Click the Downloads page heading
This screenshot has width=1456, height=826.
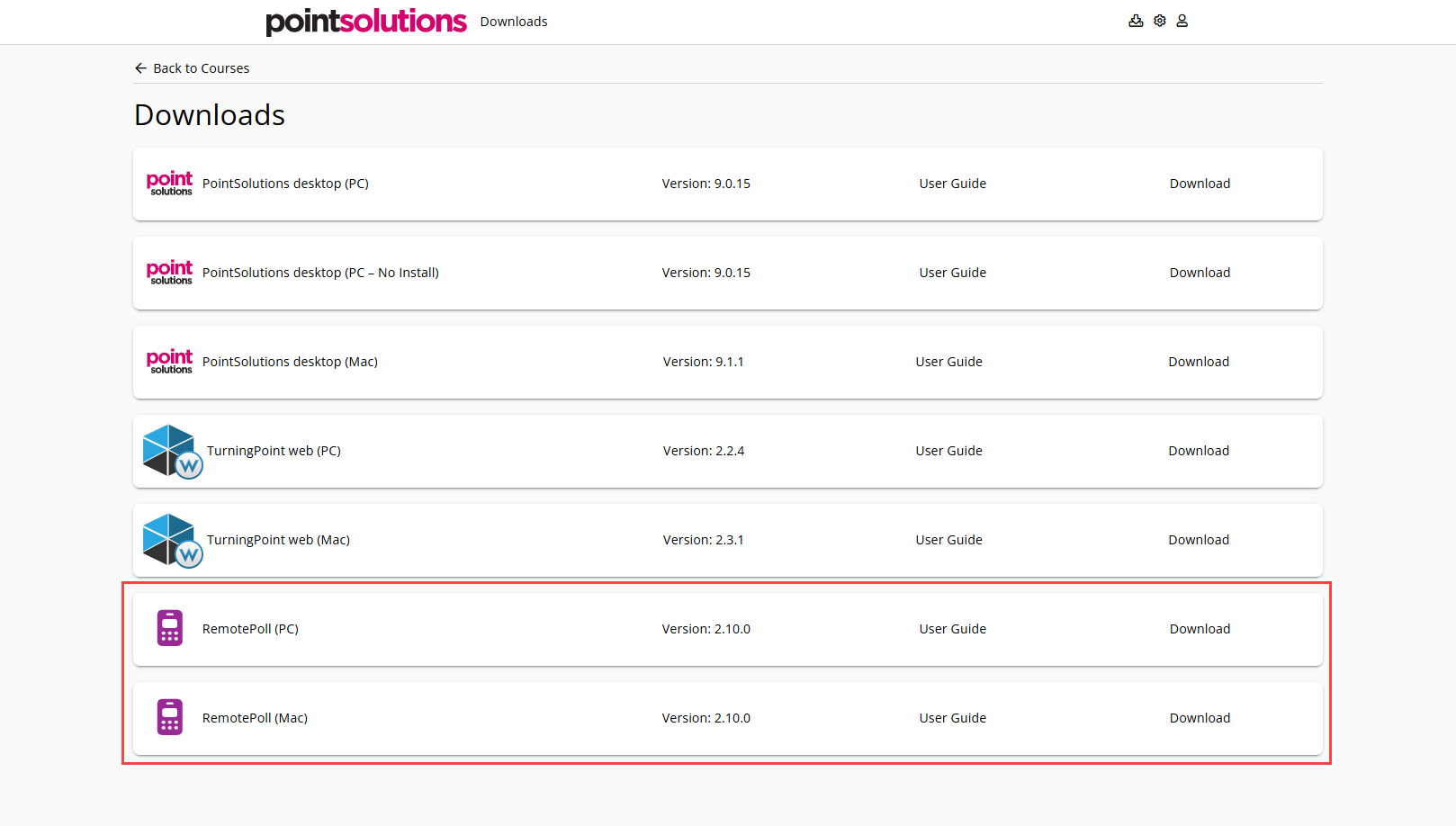click(210, 115)
